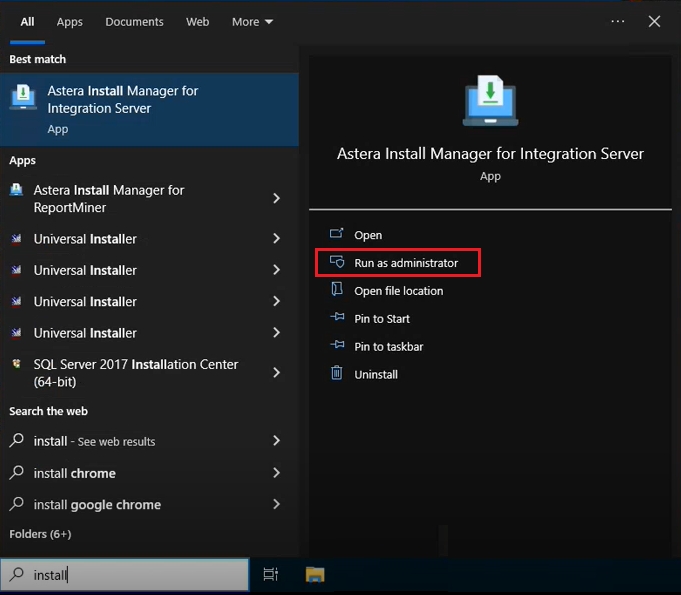Viewport: 681px width, 595px height.
Task: Click the SQL Server Installation Center icon
Action: click(x=16, y=365)
